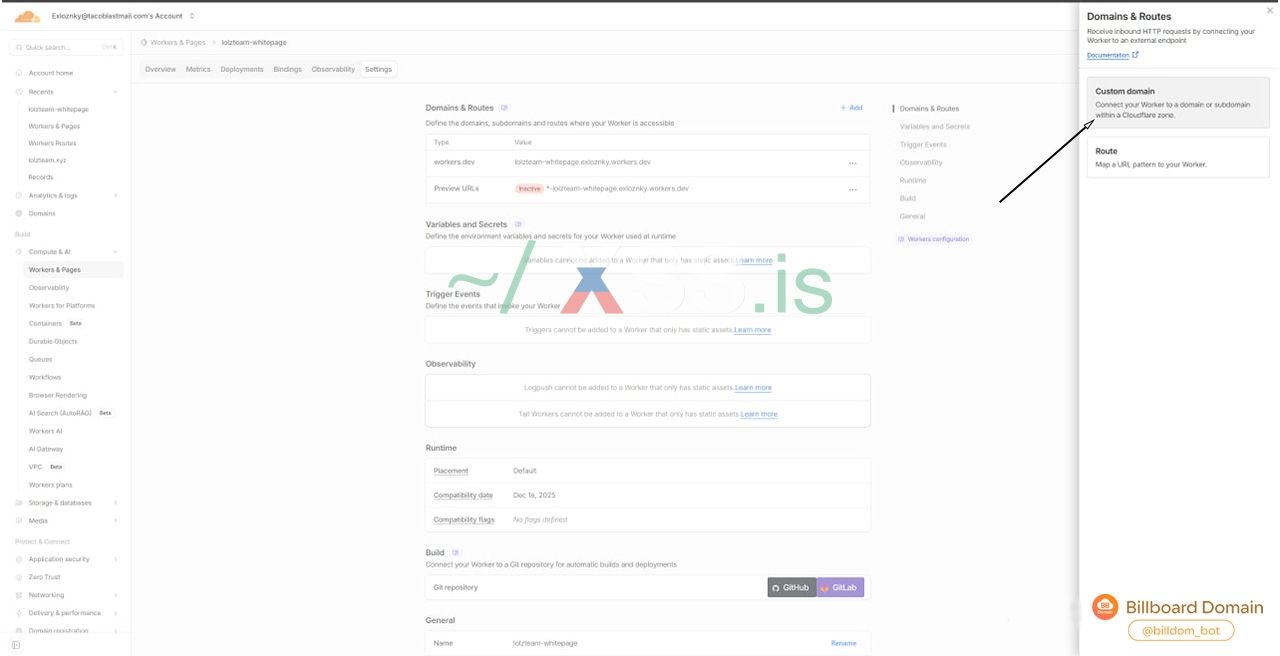The height and width of the screenshot is (656, 1280).
Task: Expand Application security chevron
Action: click(115, 559)
